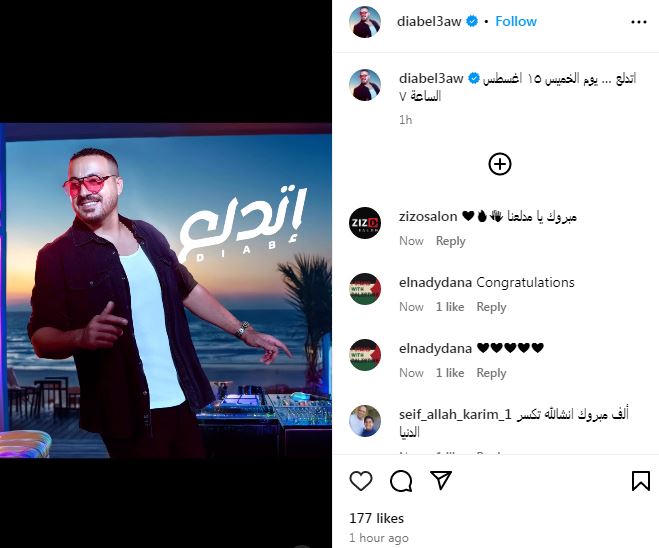Open zizosalon profile avatar
This screenshot has width=659, height=548.
(x=365, y=223)
